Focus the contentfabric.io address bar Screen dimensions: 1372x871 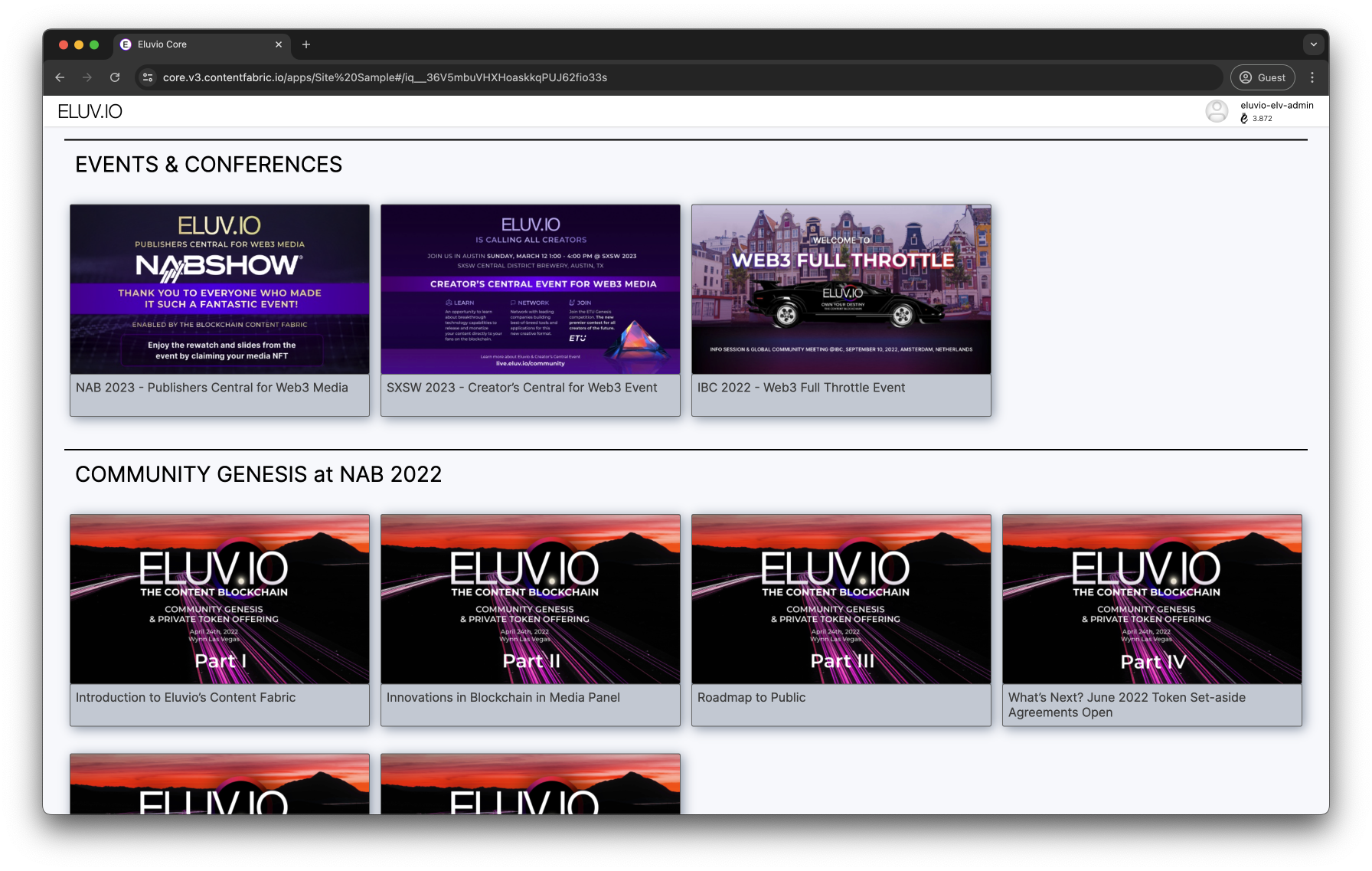(678, 77)
